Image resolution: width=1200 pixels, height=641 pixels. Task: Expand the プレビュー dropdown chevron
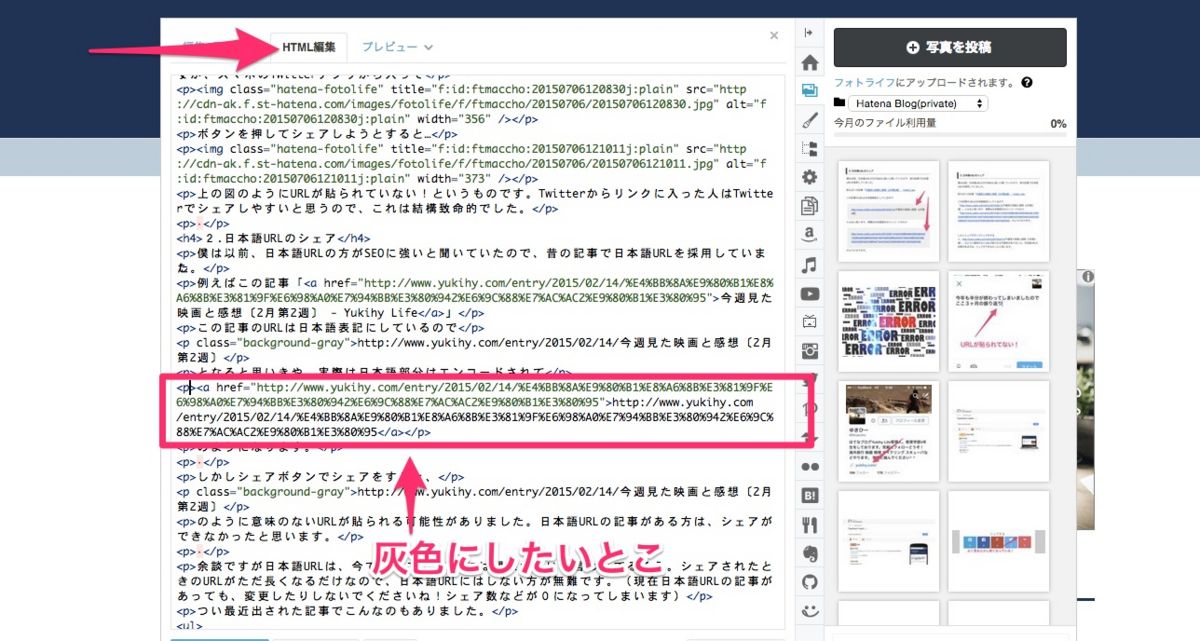428,47
